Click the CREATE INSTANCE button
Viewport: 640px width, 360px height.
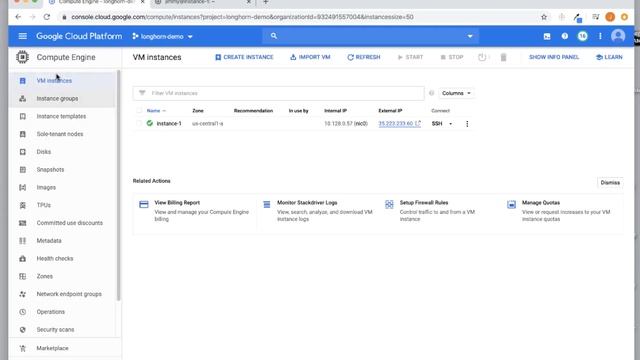(244, 57)
